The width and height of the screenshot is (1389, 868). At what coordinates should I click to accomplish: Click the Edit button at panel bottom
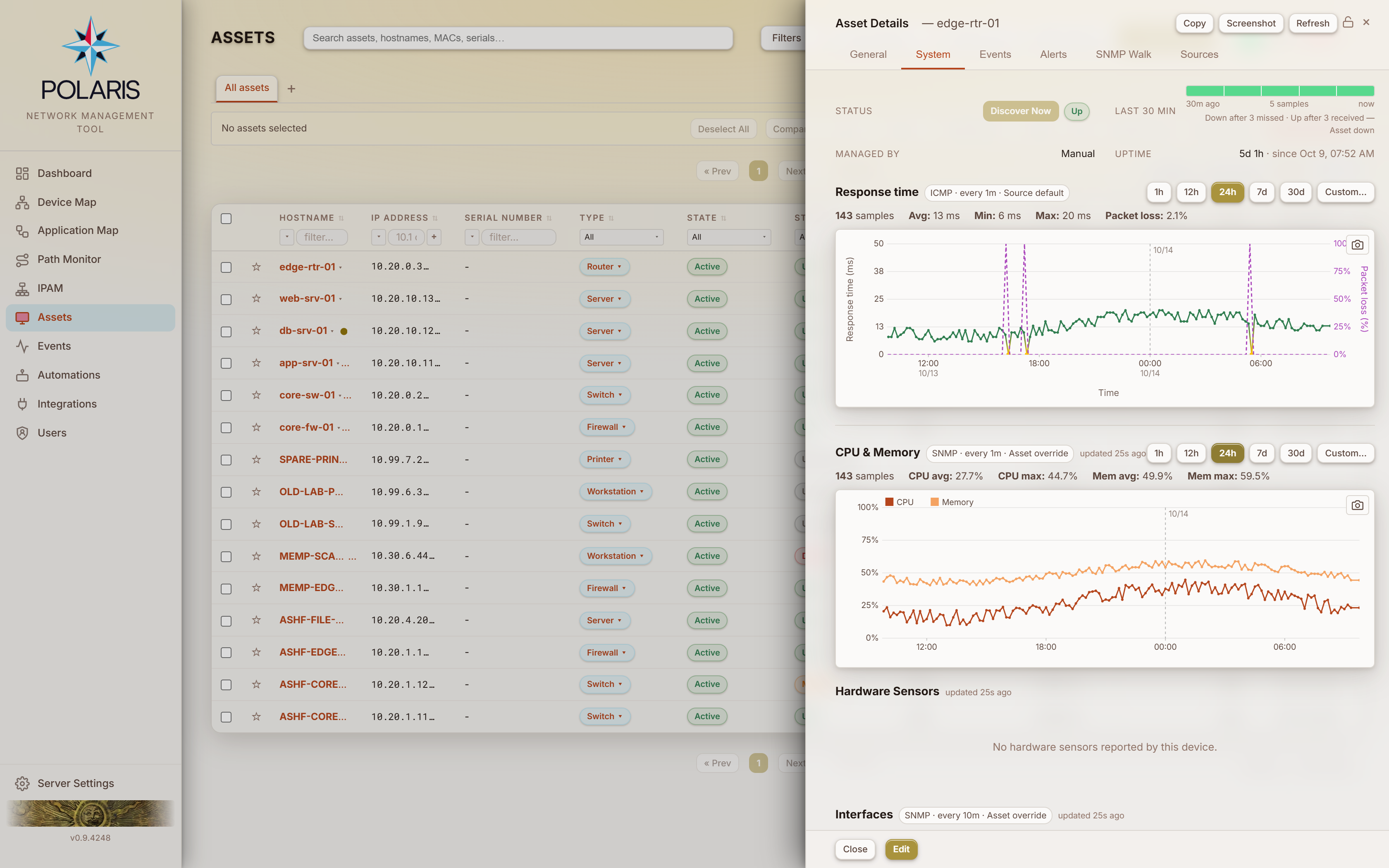pyautogui.click(x=901, y=849)
